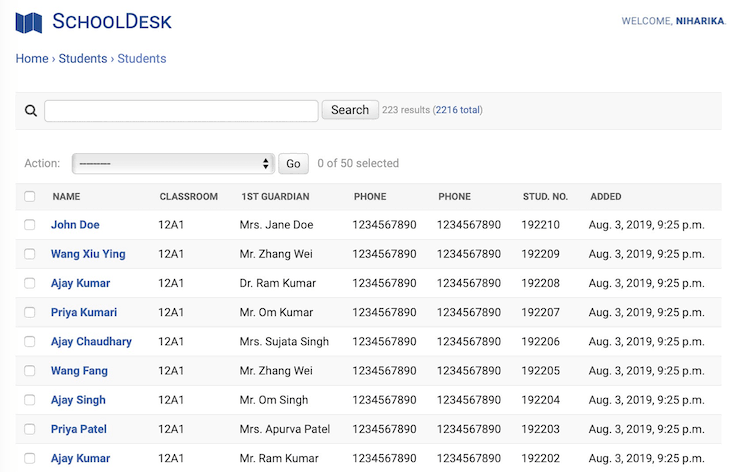The image size is (738, 472).
Task: Tick the checkbox next to Priya Kumari
Action: (30, 313)
